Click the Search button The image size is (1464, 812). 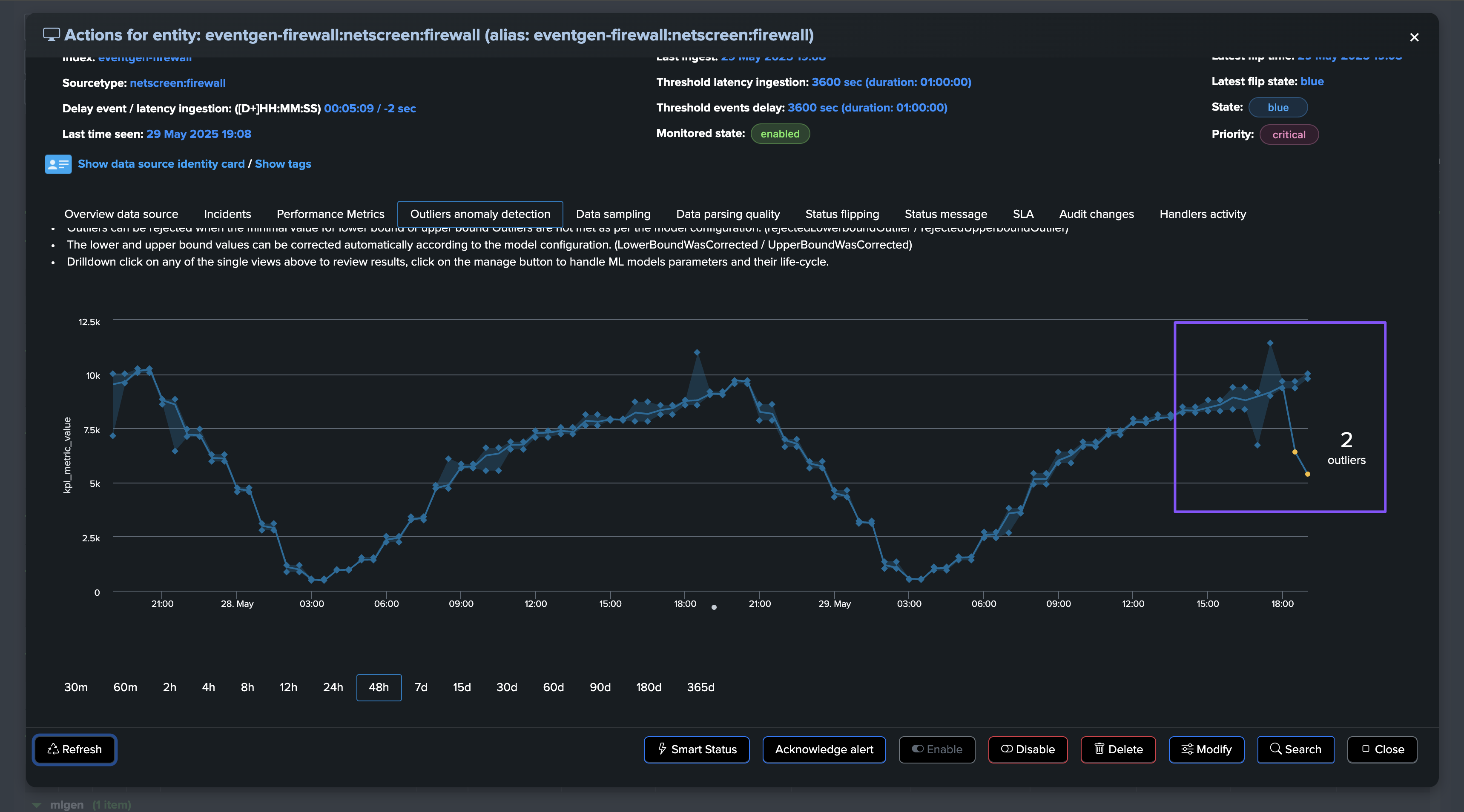[x=1295, y=749]
